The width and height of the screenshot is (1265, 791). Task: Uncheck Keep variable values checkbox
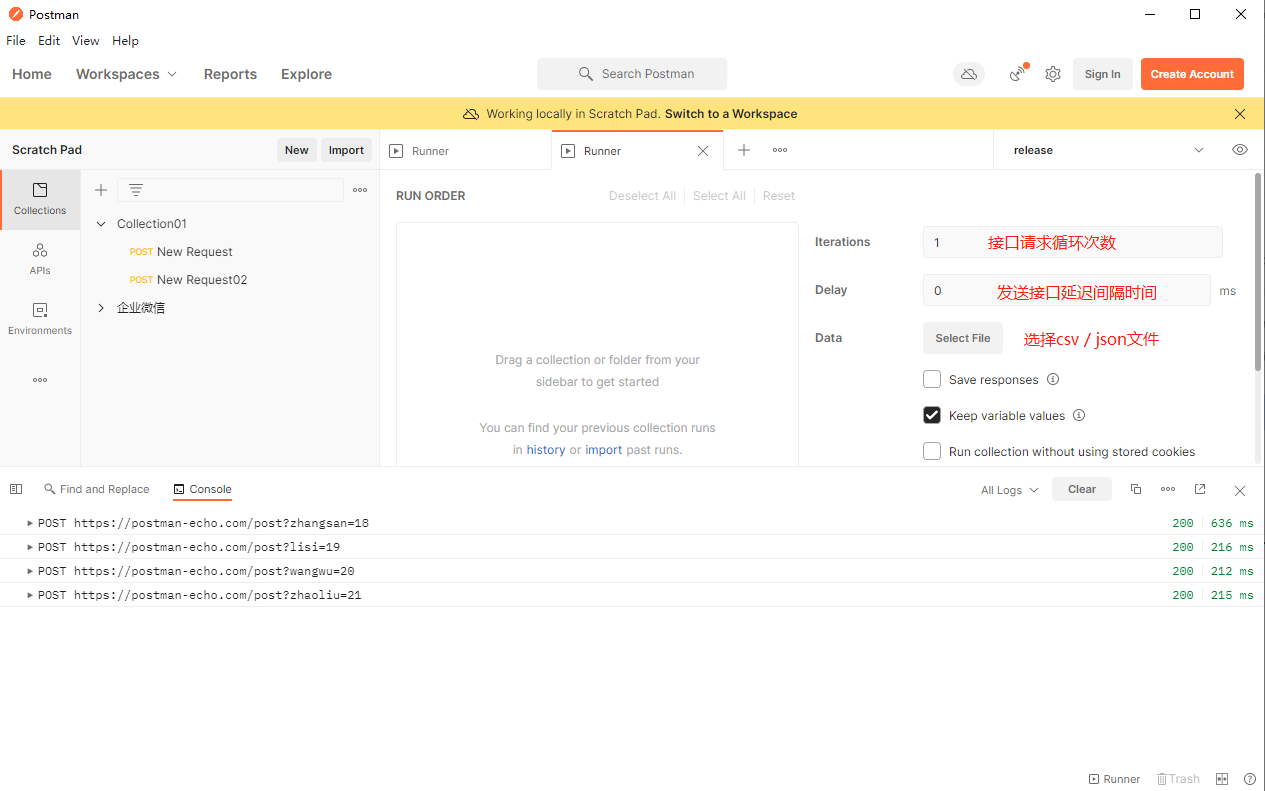[x=932, y=415]
